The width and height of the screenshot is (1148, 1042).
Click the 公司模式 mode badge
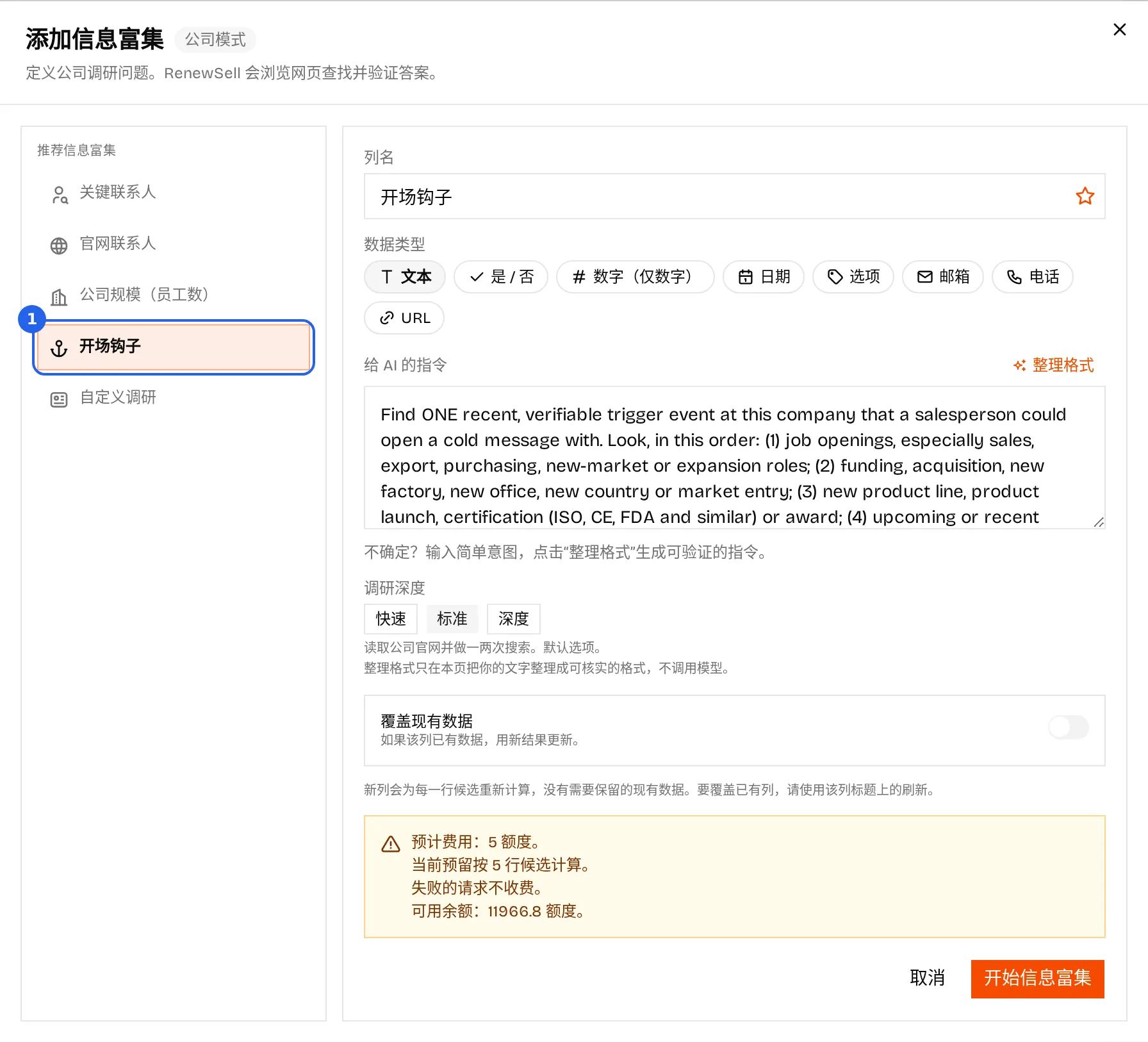coord(215,40)
